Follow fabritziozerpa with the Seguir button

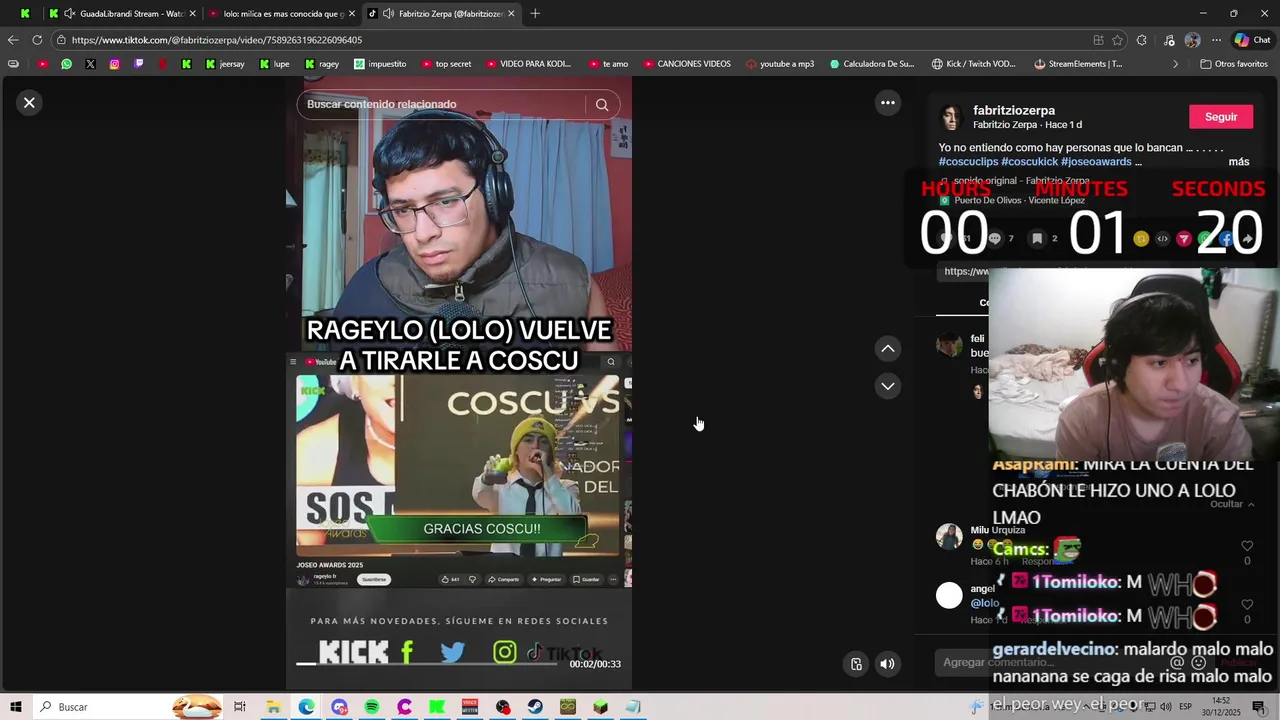coord(1220,117)
